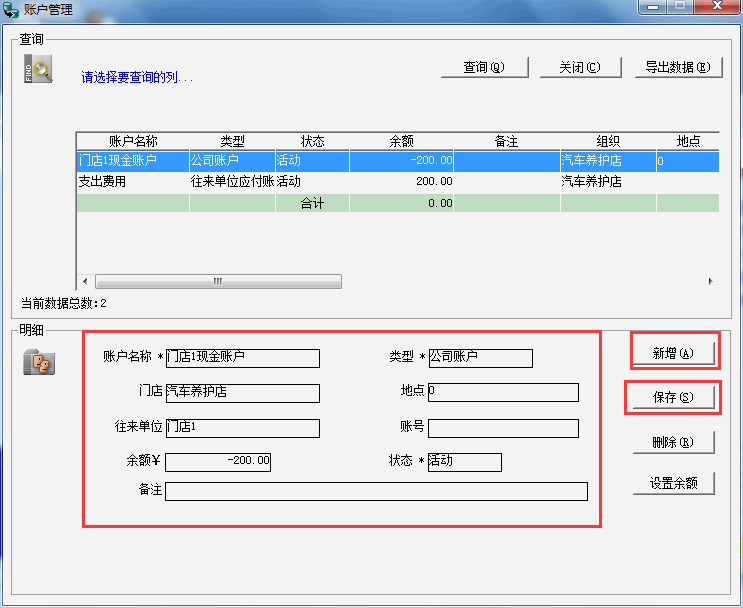Focus the 备注 input field in 明细
This screenshot has height=608, width=743.
376,491
